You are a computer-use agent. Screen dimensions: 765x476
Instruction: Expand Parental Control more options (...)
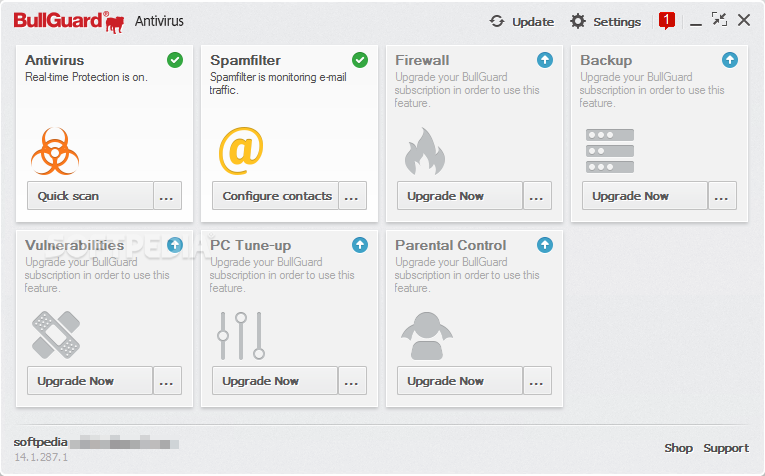click(x=537, y=380)
